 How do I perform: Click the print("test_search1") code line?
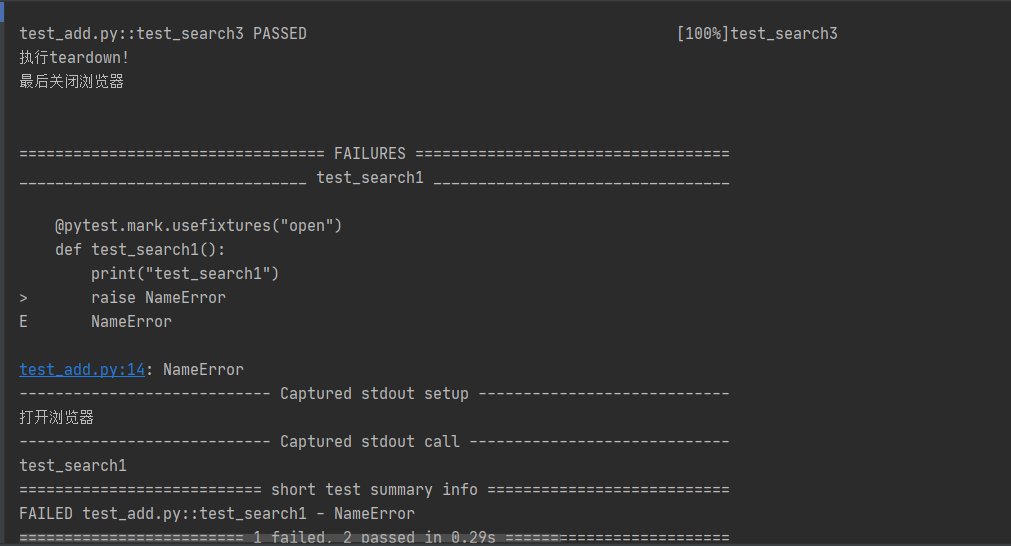pyautogui.click(x=185, y=274)
